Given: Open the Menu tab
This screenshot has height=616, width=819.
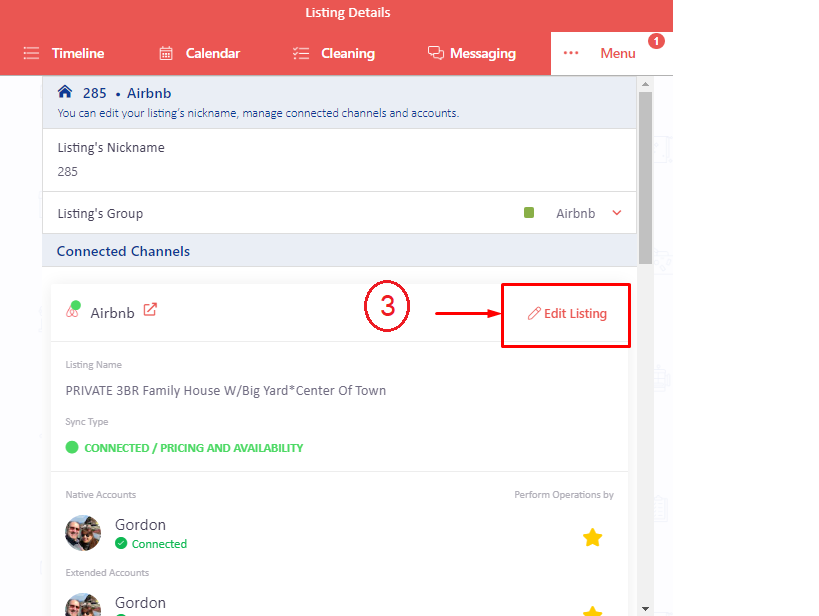Looking at the screenshot, I should pos(611,53).
